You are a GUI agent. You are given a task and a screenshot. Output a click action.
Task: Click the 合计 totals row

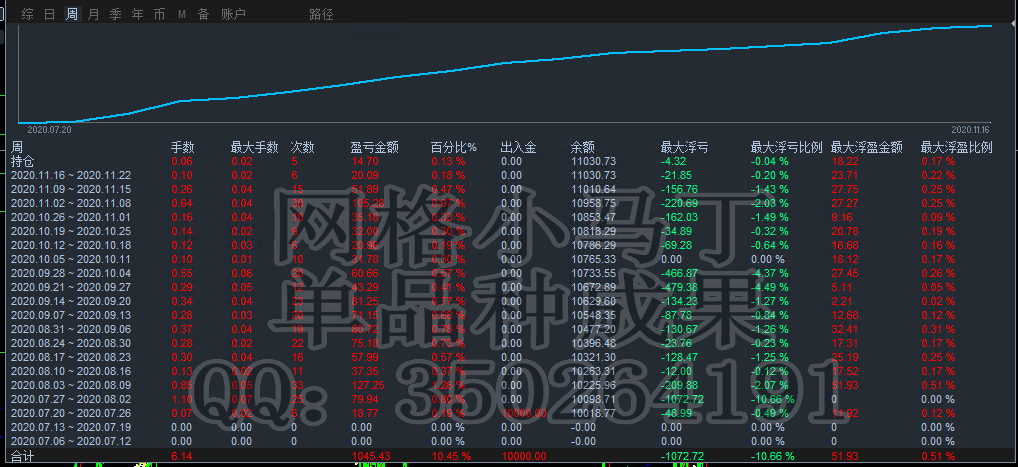pyautogui.click(x=22, y=456)
